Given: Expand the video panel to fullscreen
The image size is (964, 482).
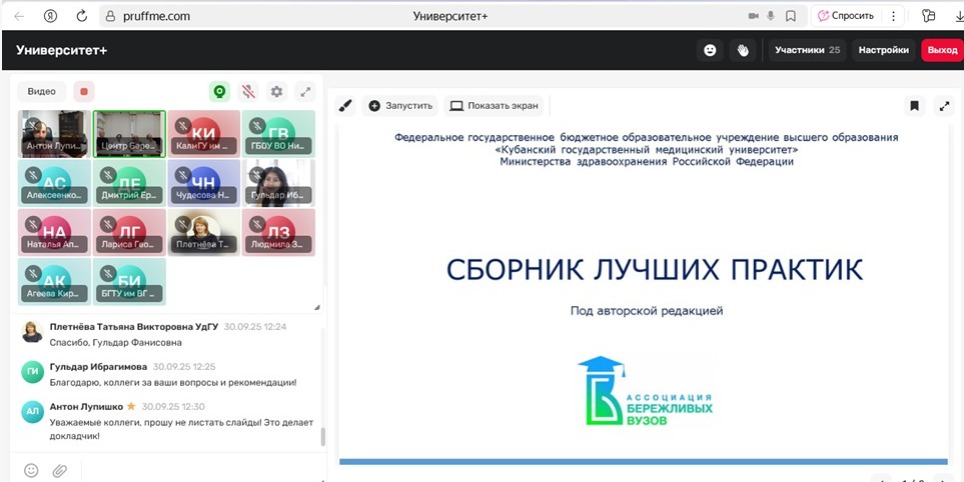Looking at the screenshot, I should click(x=306, y=92).
